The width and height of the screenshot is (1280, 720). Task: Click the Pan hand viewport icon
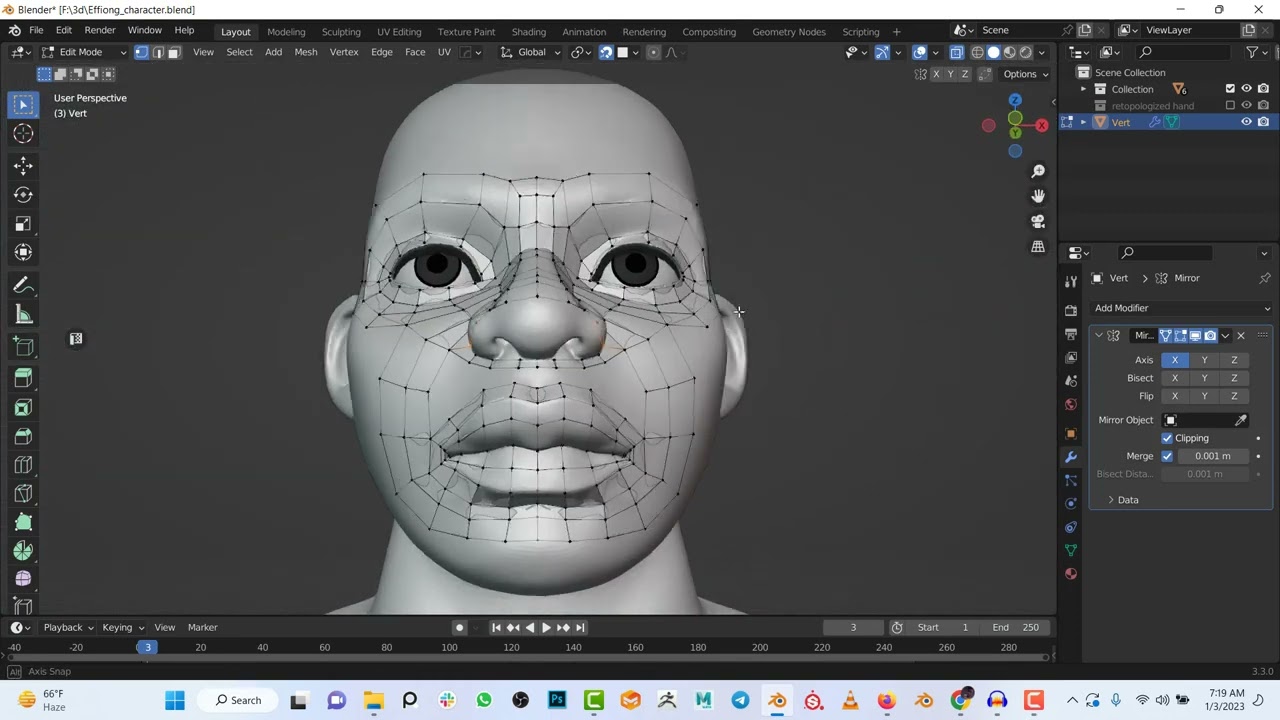click(x=1038, y=196)
